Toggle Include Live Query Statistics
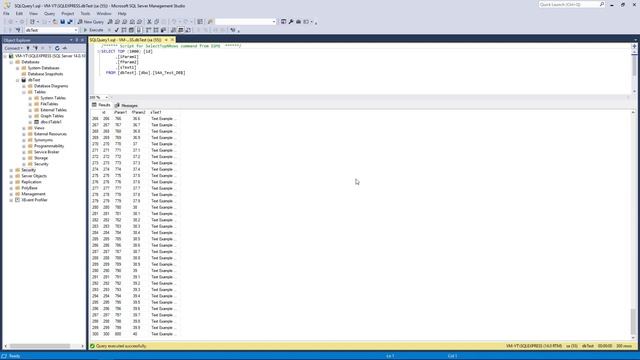 click(156, 30)
